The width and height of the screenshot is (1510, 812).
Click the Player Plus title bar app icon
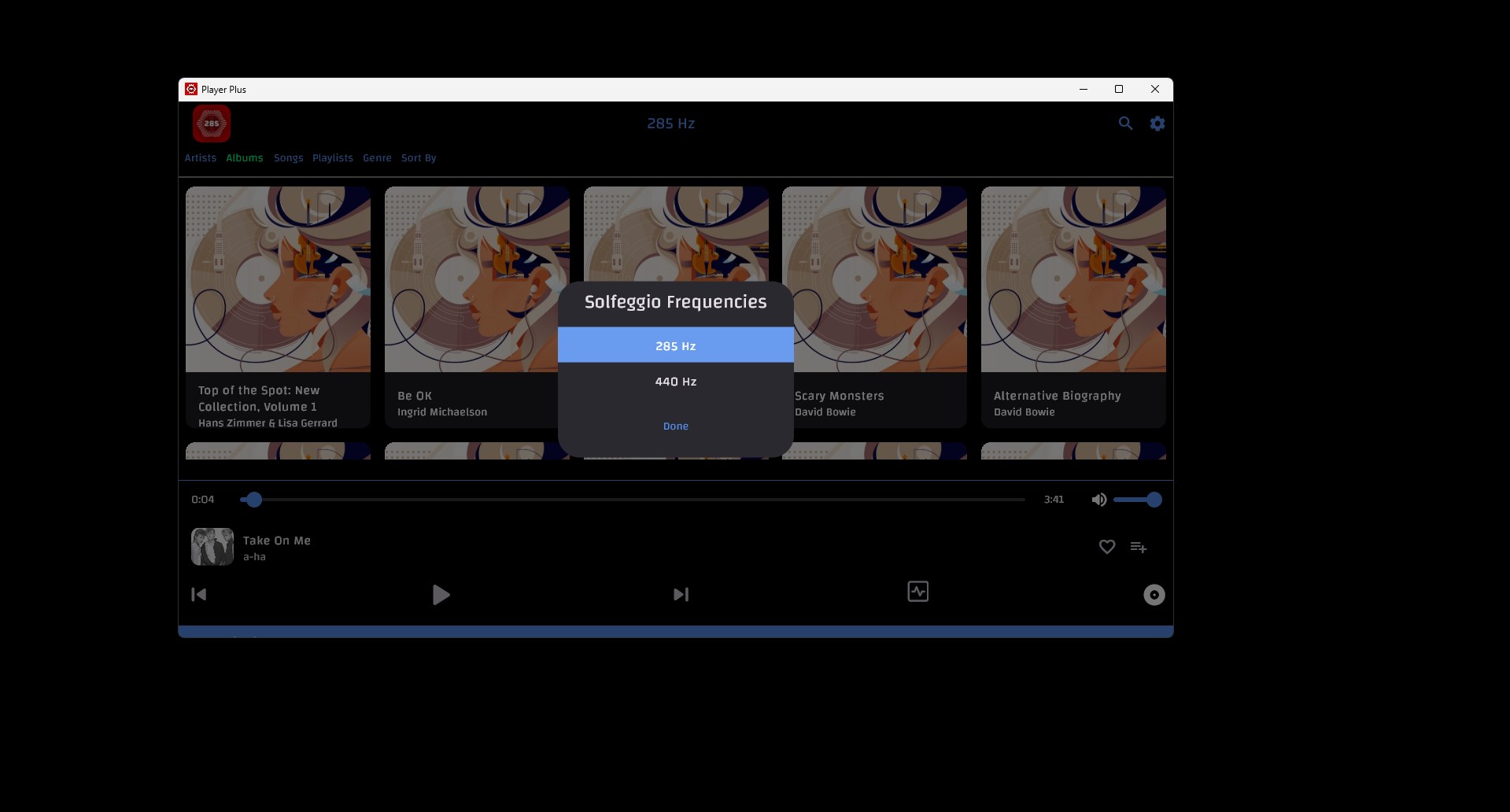191,89
